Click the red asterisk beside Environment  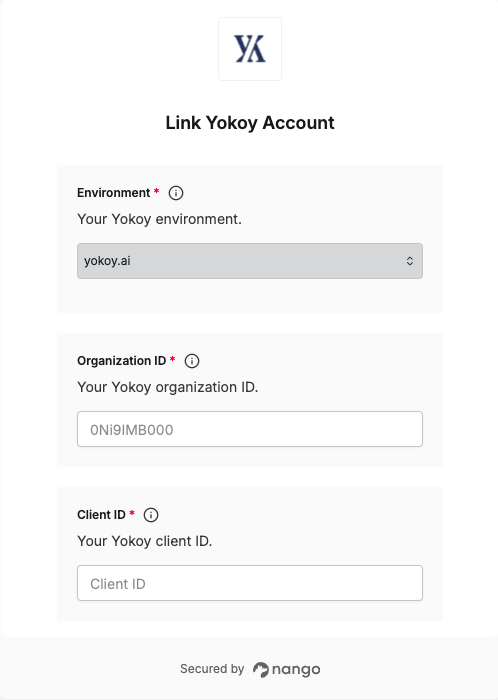157,191
